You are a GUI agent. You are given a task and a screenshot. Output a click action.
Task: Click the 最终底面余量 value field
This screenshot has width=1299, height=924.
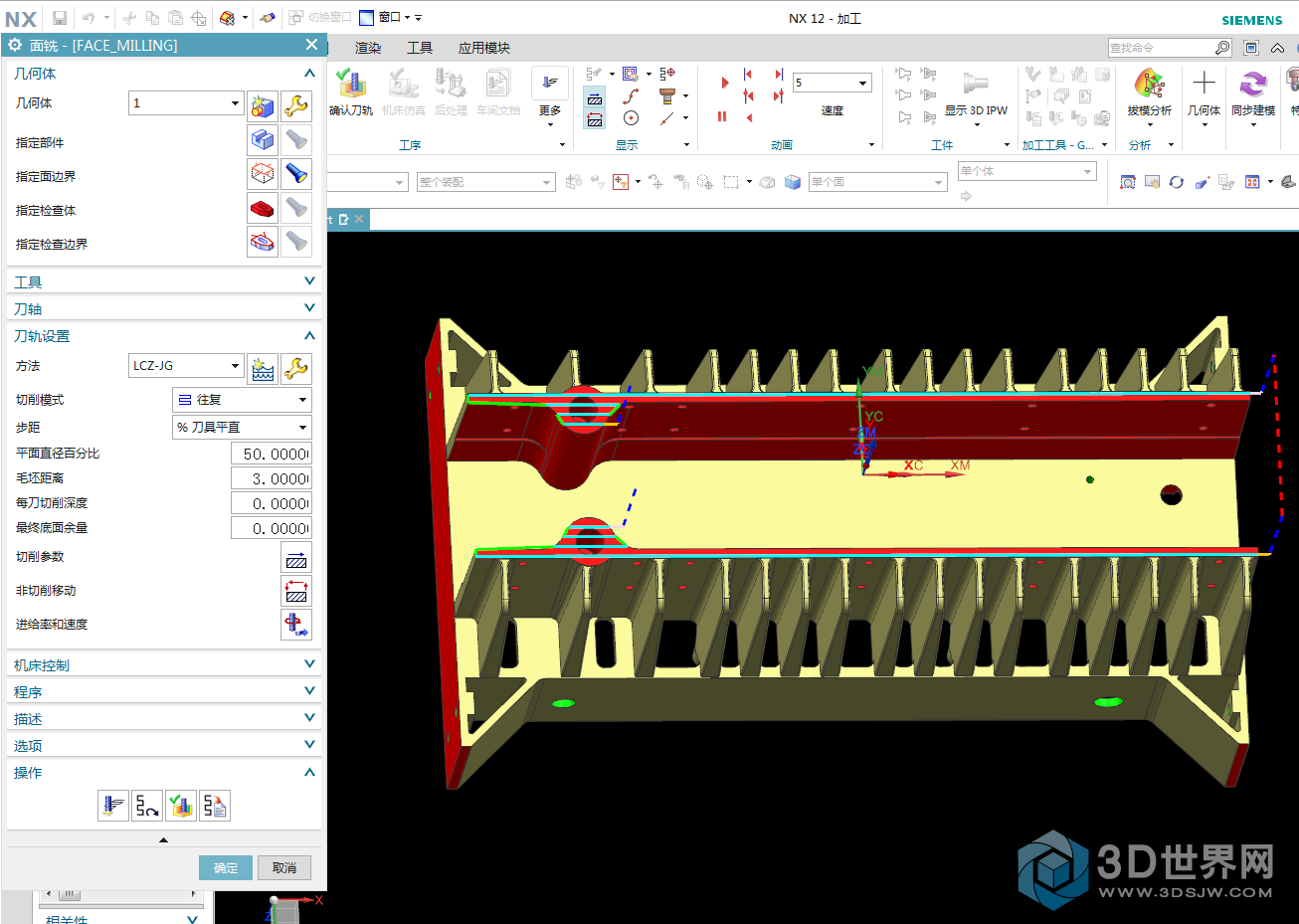click(271, 528)
